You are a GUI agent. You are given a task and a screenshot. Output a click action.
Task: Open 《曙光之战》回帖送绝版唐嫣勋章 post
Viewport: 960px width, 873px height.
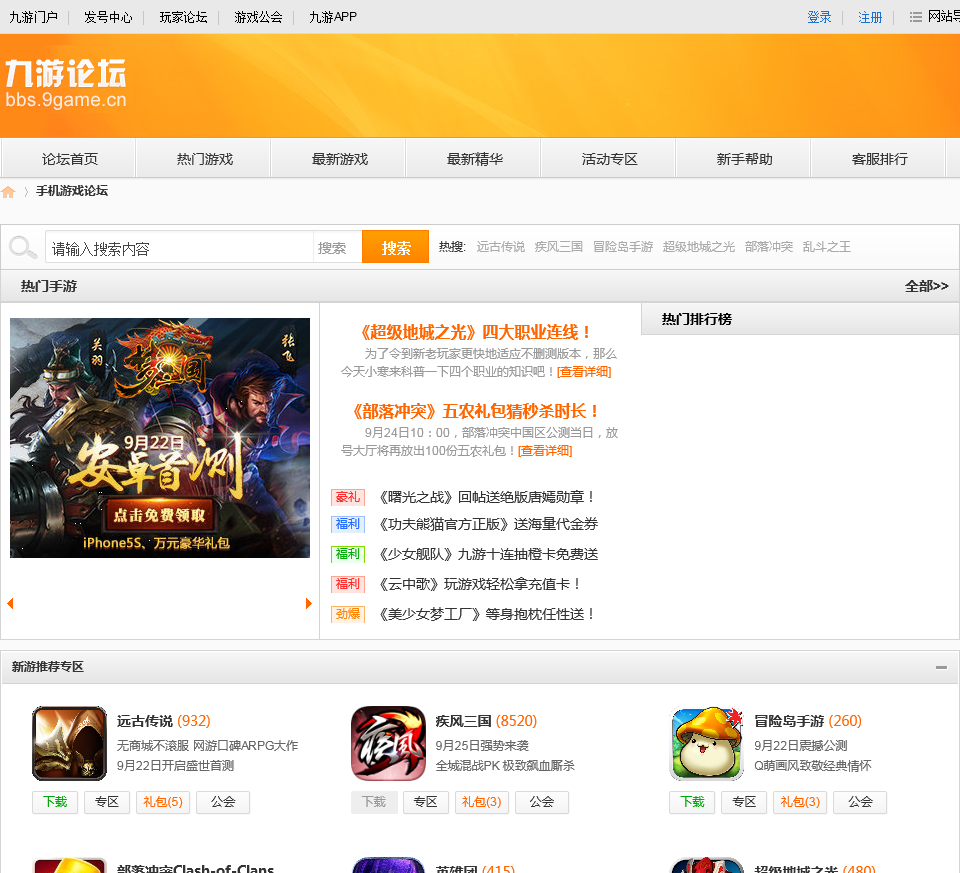point(487,497)
